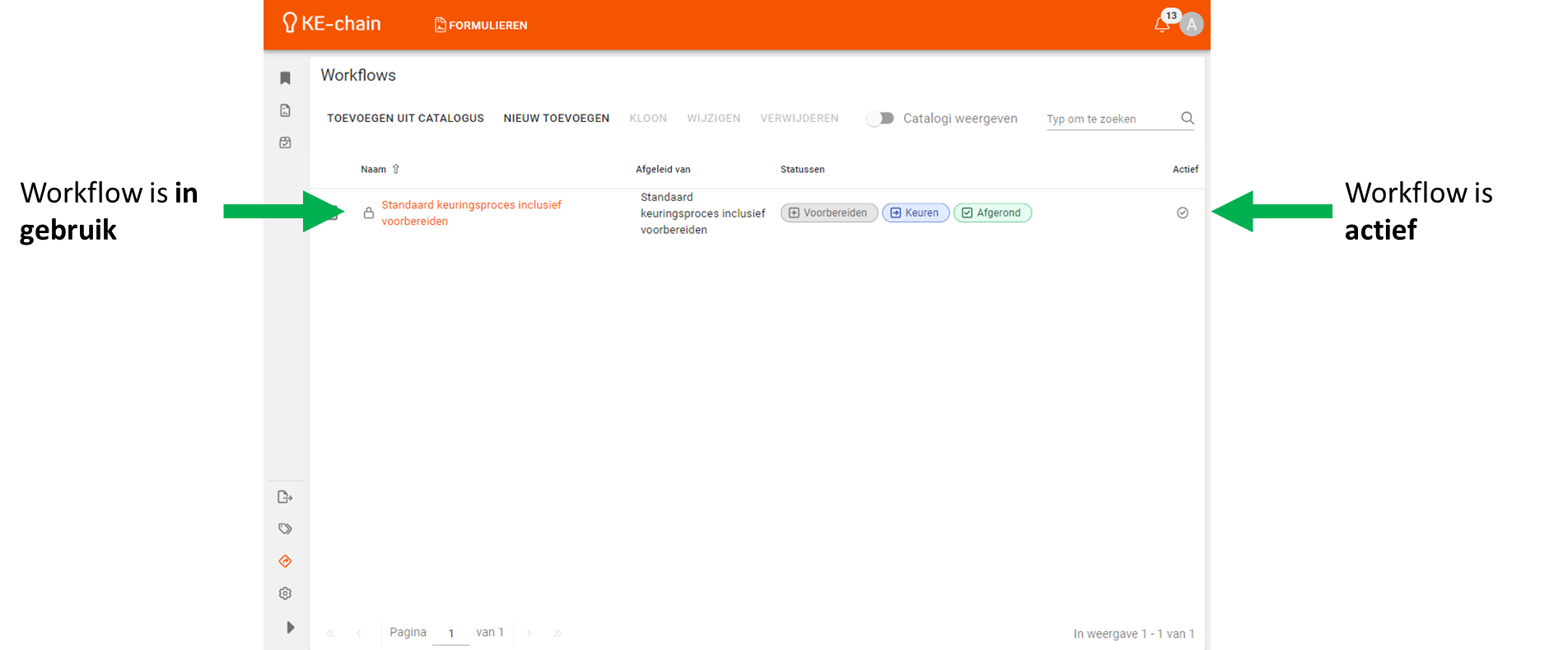Viewport: 1568px width, 650px height.
Task: Click the document icon in the left sidebar
Action: pyautogui.click(x=285, y=110)
